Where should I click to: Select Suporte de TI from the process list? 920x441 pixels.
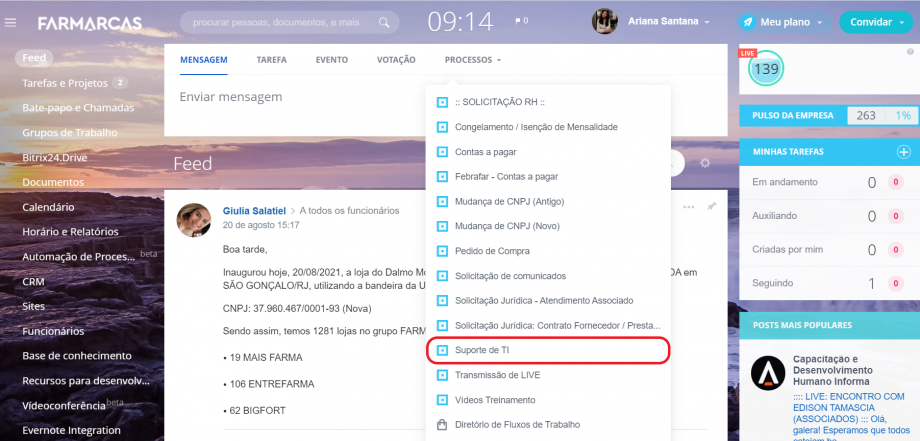[x=482, y=350]
